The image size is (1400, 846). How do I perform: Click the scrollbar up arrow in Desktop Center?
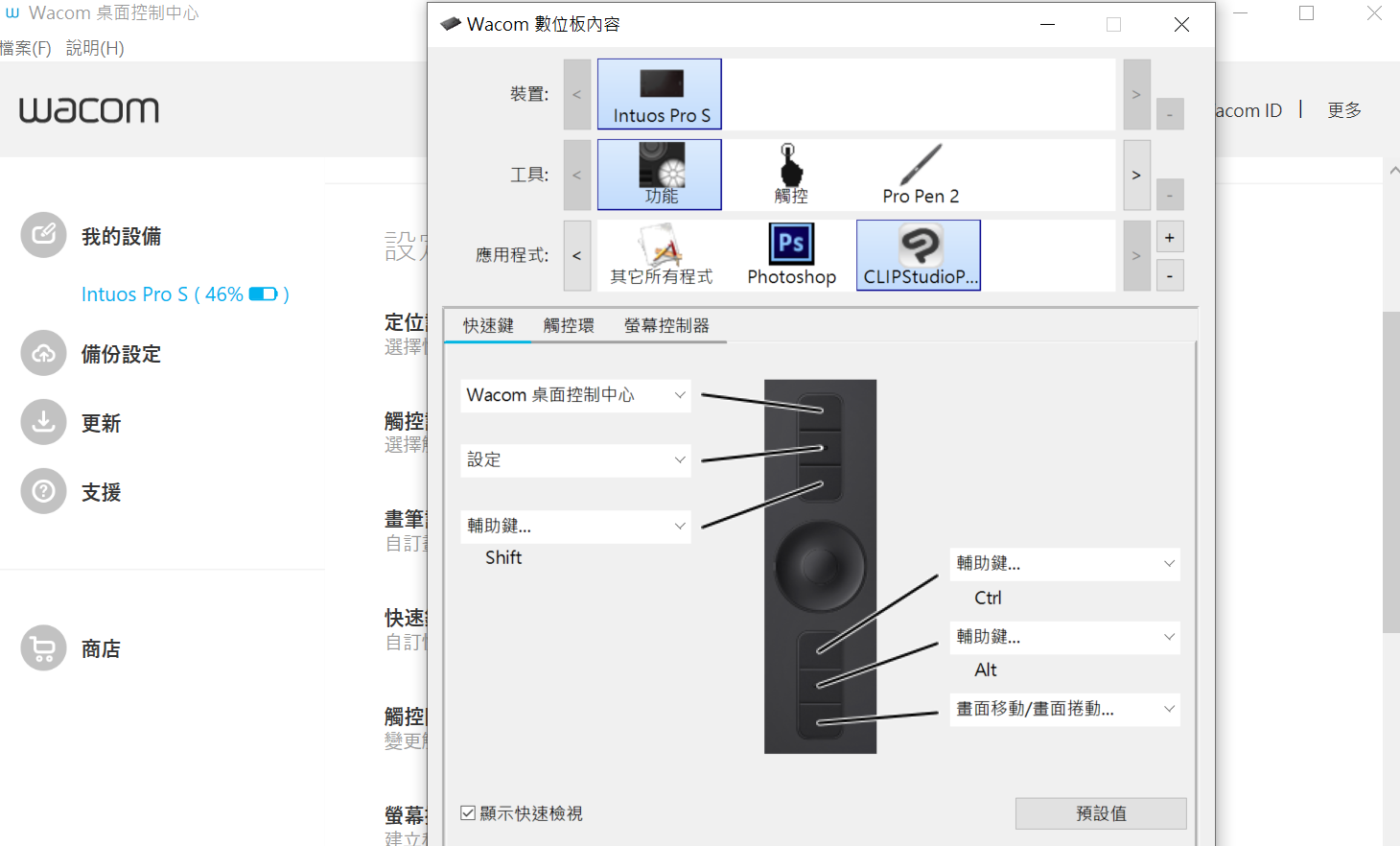point(1393,170)
